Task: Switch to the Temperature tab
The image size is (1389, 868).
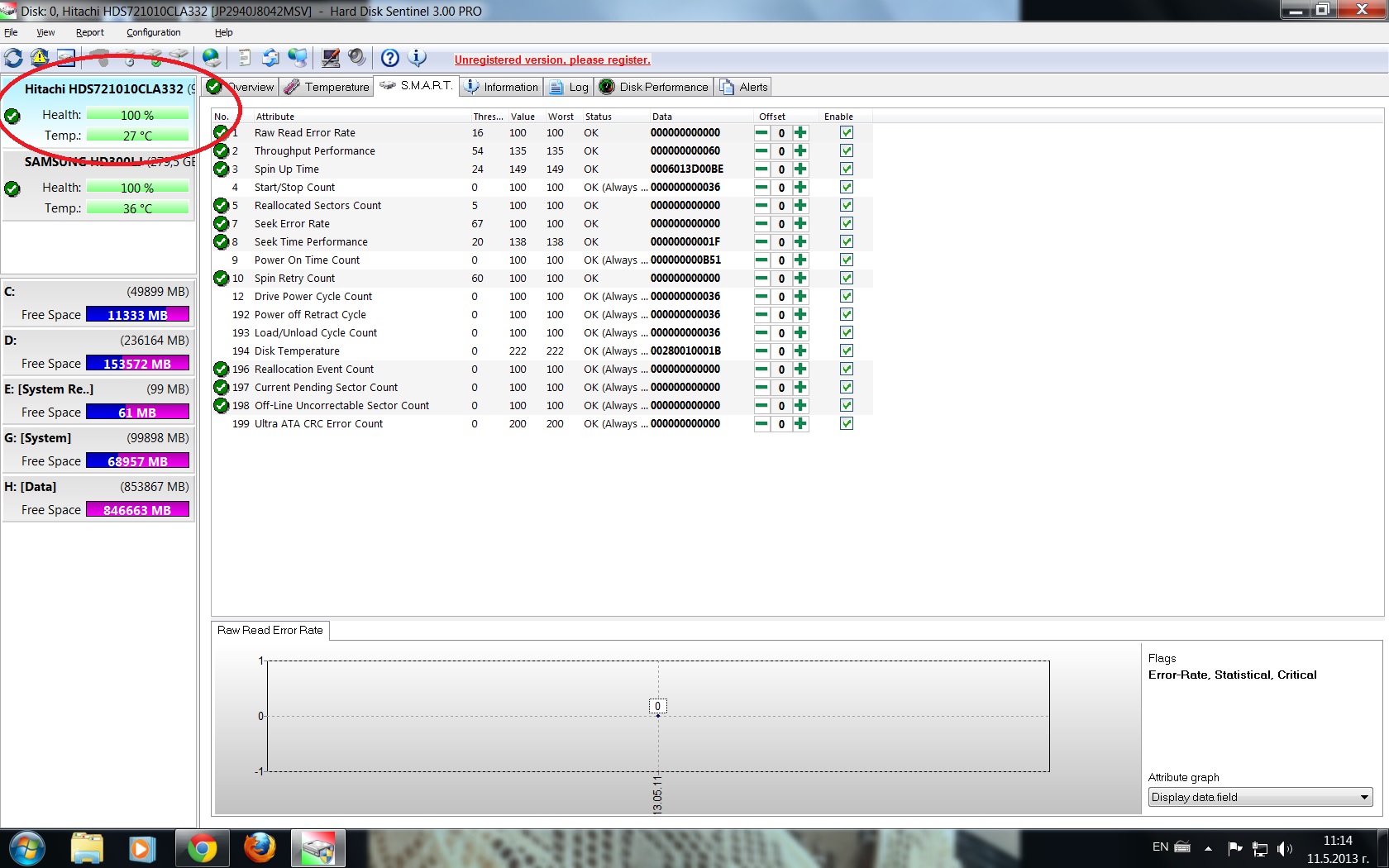Action: coord(327,87)
